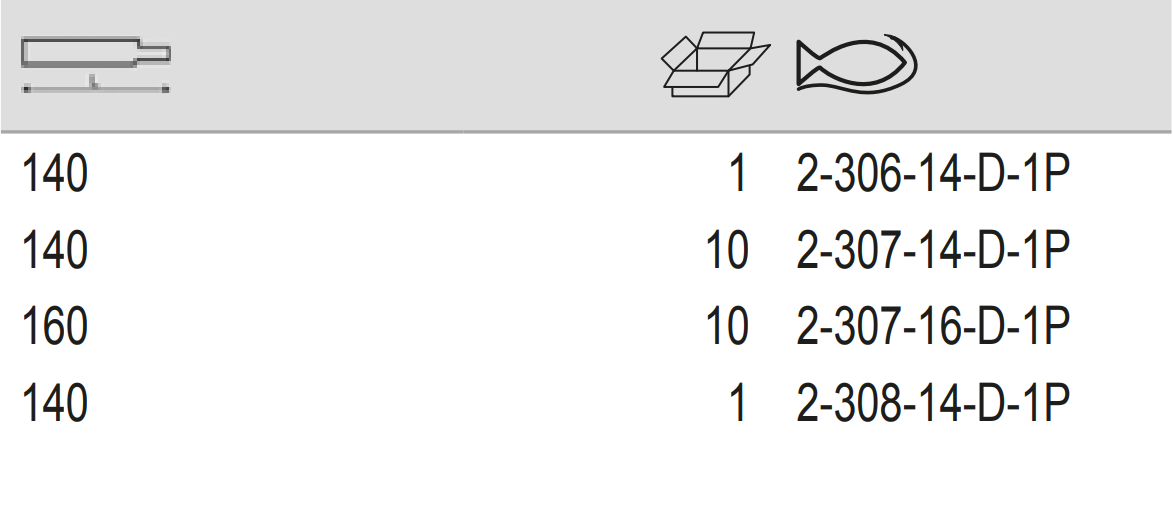Image resolution: width=1173 pixels, height=516 pixels.
Task: Select the 160 length value
Action: tap(55, 326)
